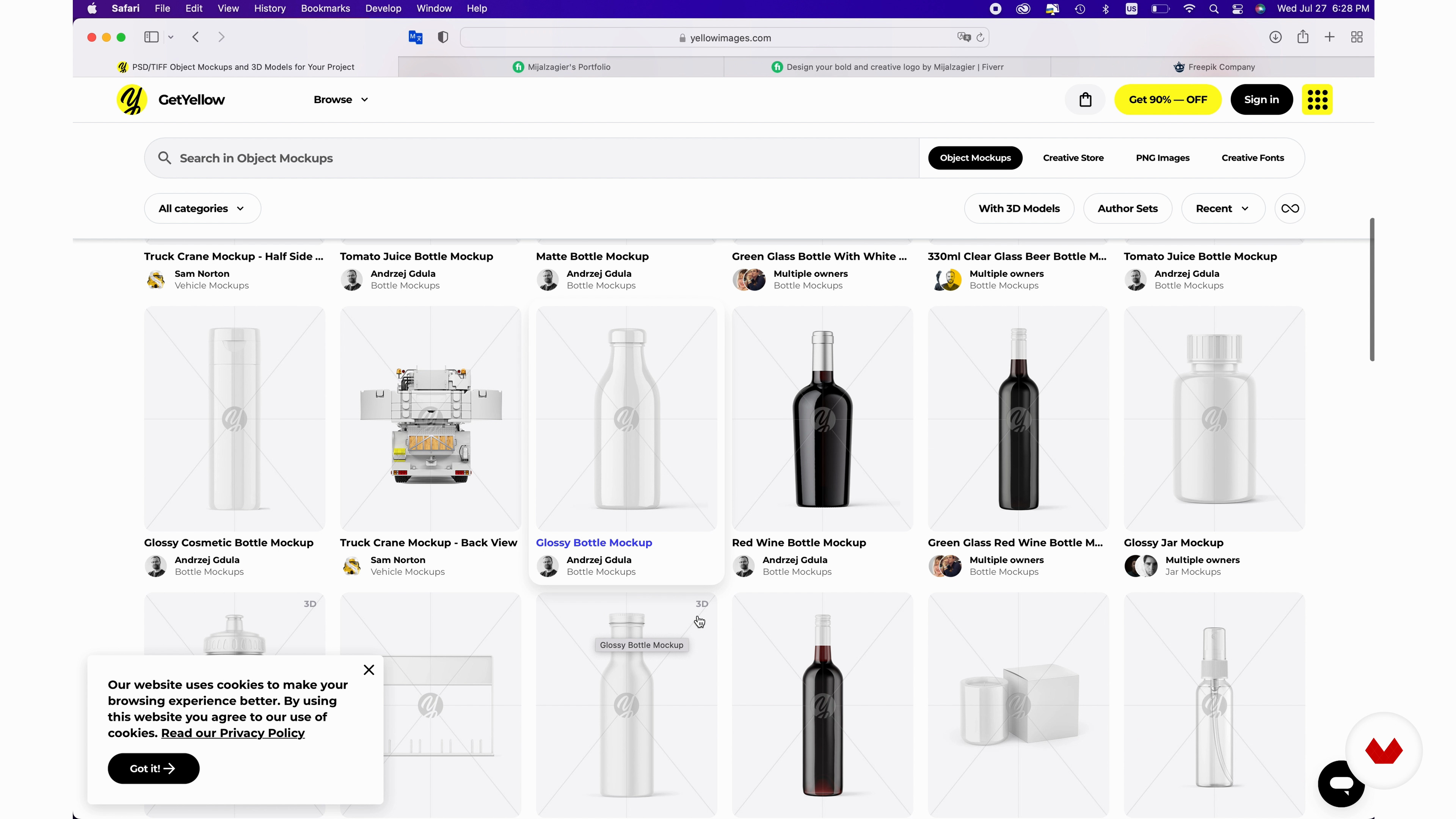Image resolution: width=1456 pixels, height=819 pixels.
Task: Open Safari's share icon
Action: pyautogui.click(x=1302, y=37)
